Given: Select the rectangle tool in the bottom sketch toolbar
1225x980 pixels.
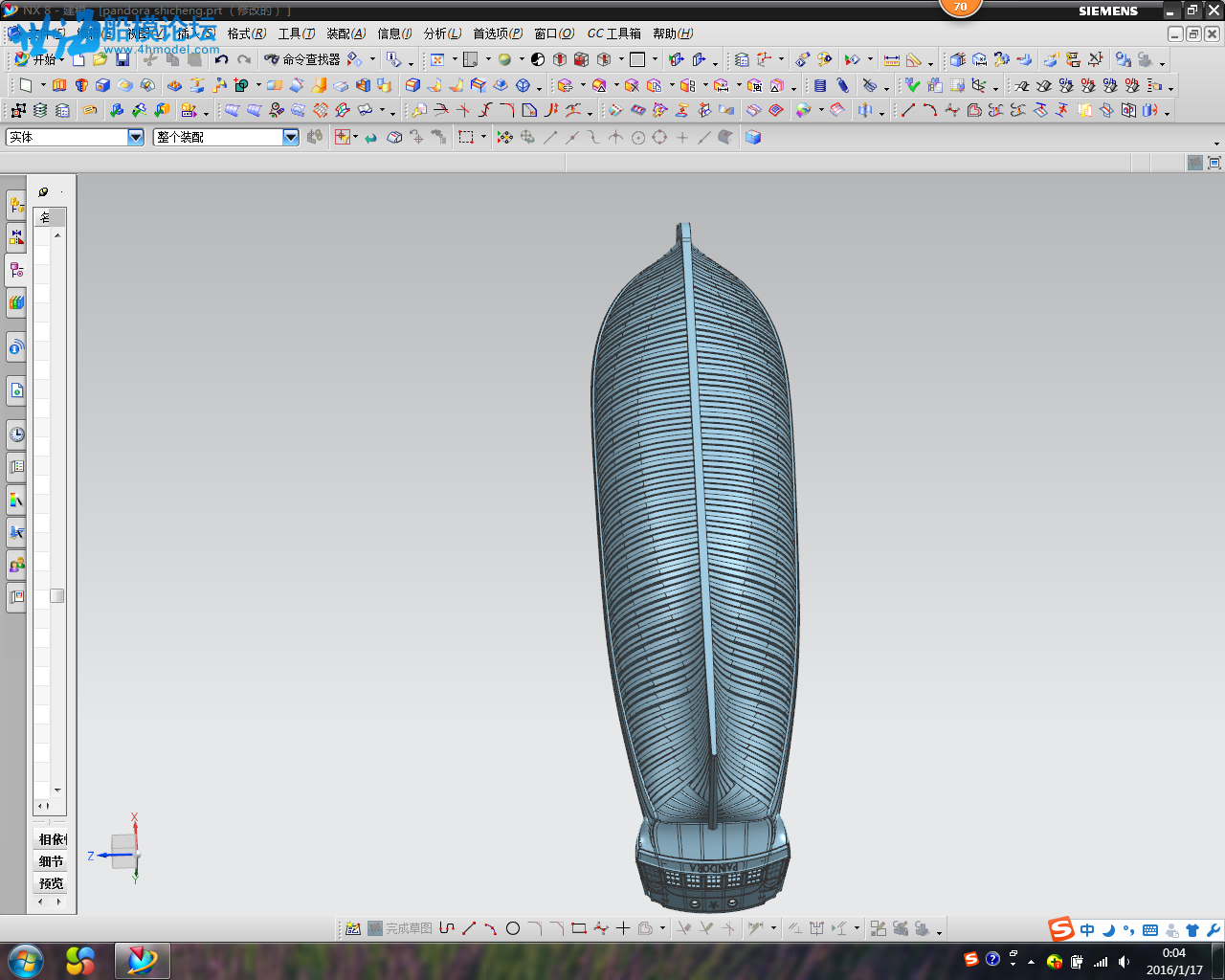Looking at the screenshot, I should click(579, 928).
